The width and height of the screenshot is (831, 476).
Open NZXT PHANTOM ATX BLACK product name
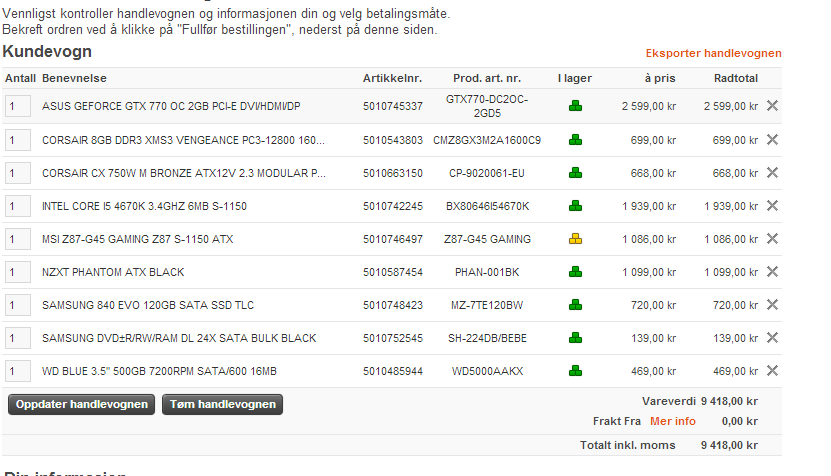tap(113, 272)
